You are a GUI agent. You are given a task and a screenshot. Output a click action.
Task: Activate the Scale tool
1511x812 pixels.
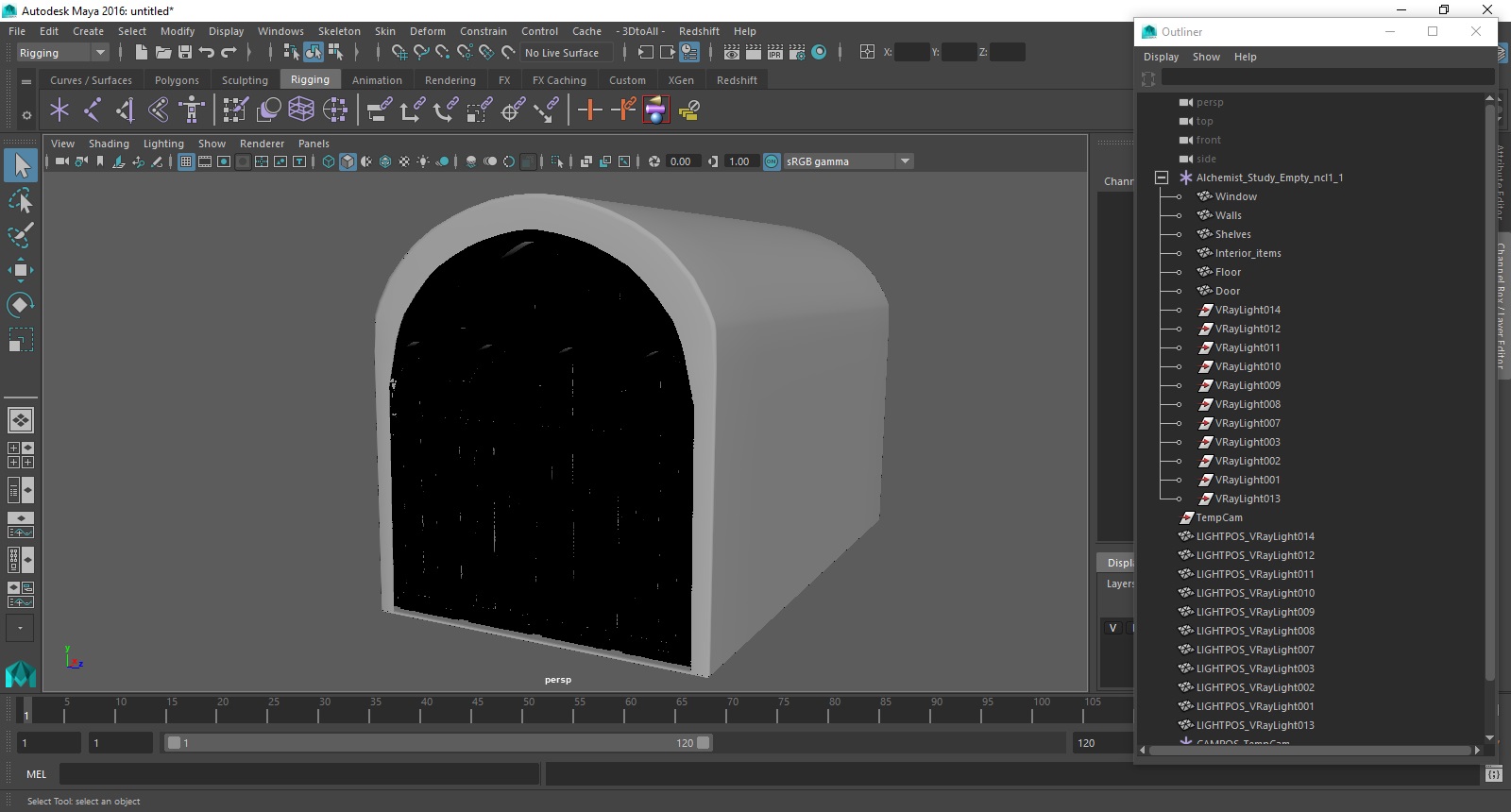tap(21, 339)
